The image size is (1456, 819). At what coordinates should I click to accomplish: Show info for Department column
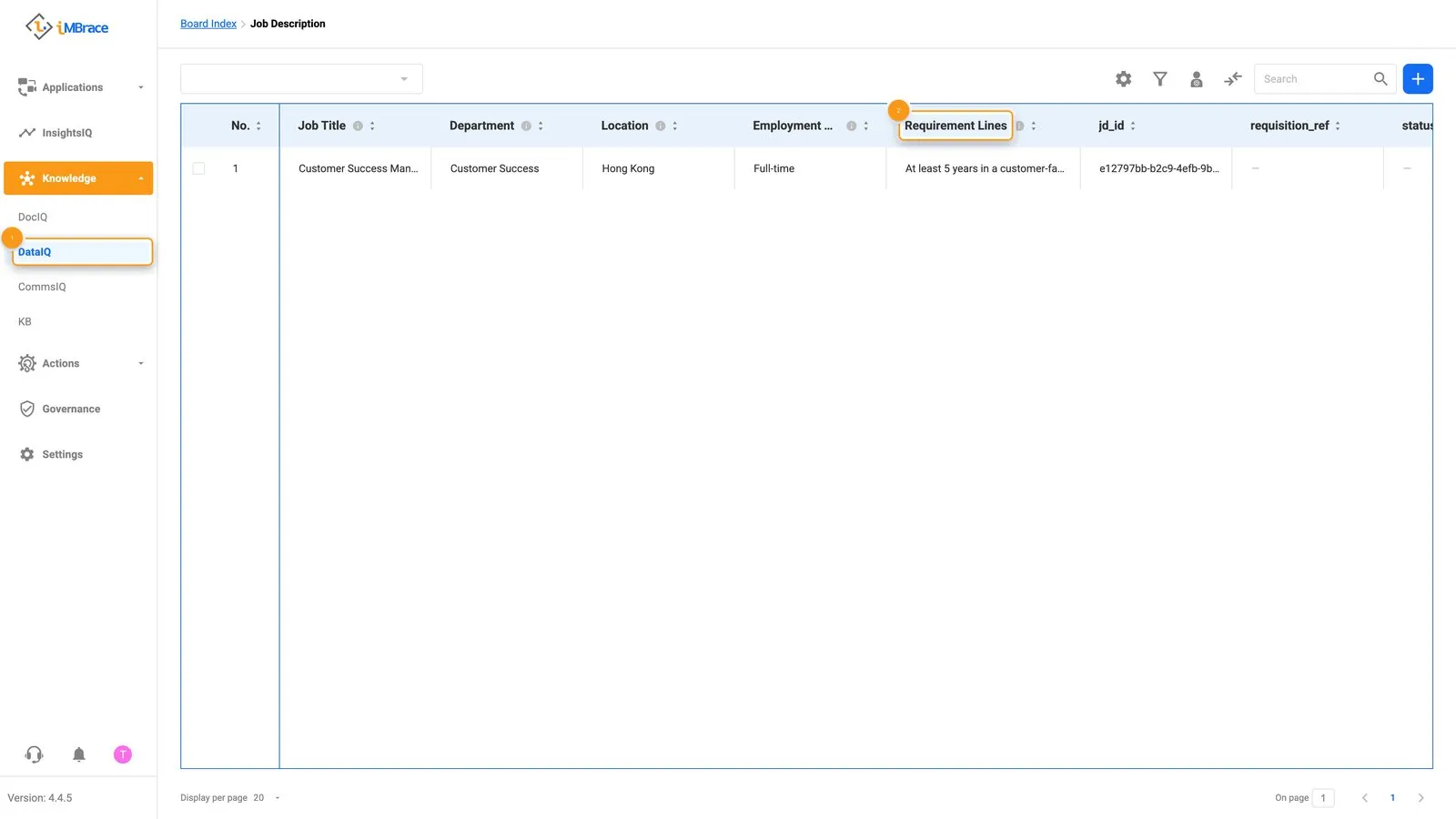click(x=526, y=126)
